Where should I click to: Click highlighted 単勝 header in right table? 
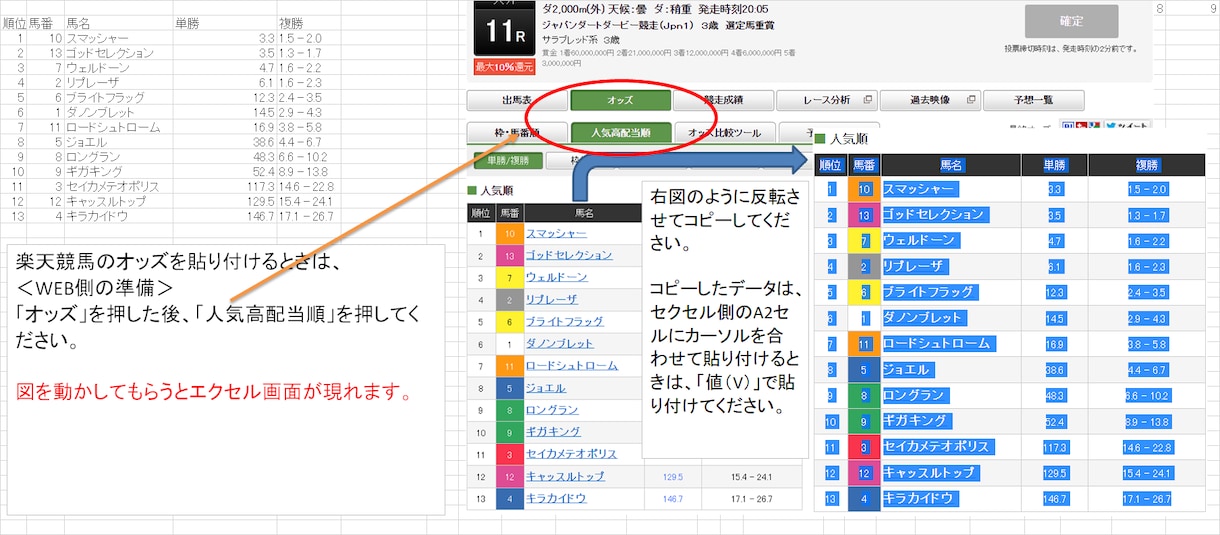point(1054,165)
